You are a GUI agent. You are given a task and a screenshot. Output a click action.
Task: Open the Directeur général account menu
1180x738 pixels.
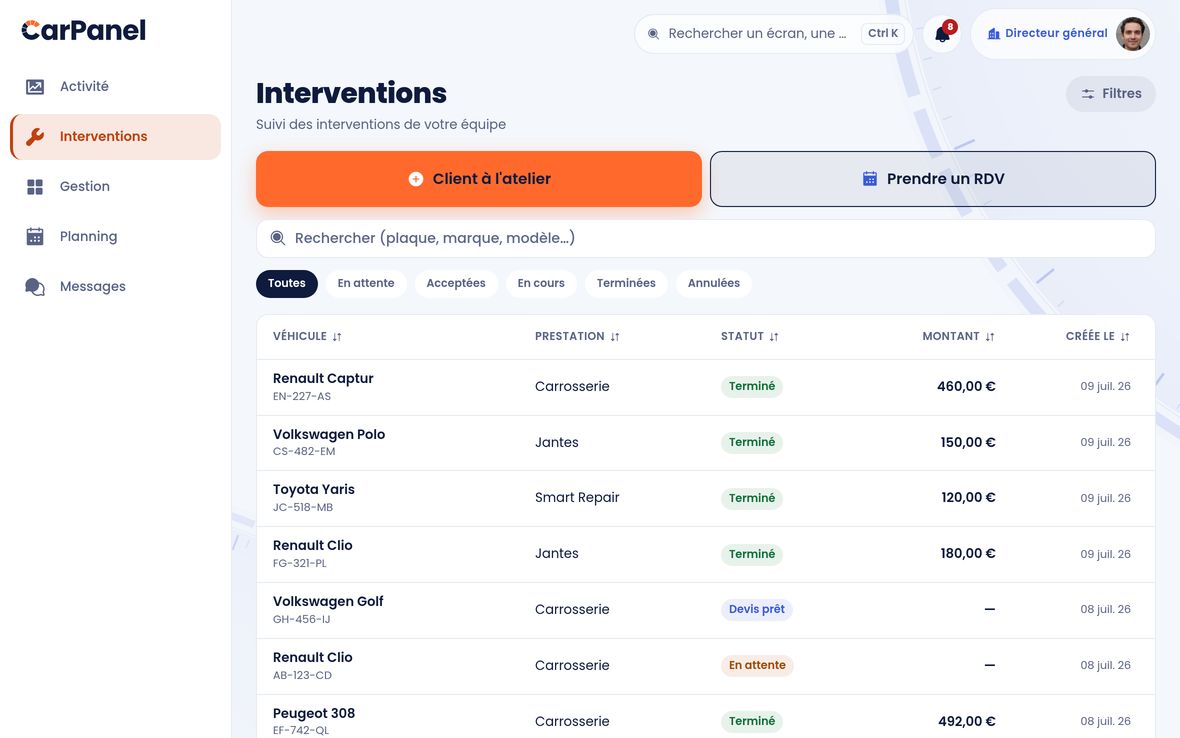1063,33
